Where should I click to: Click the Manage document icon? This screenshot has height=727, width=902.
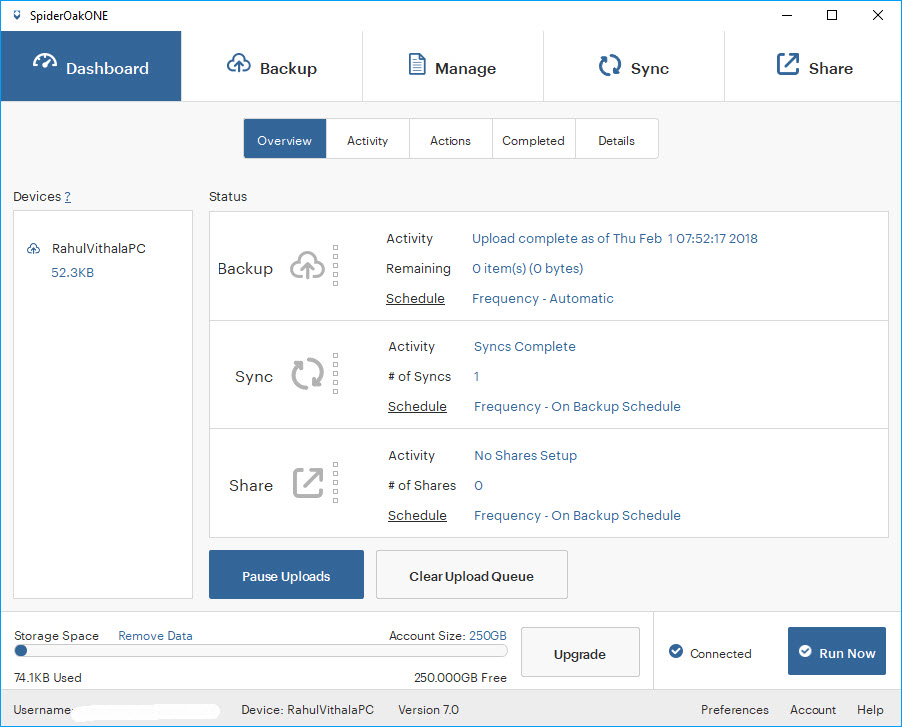click(417, 64)
